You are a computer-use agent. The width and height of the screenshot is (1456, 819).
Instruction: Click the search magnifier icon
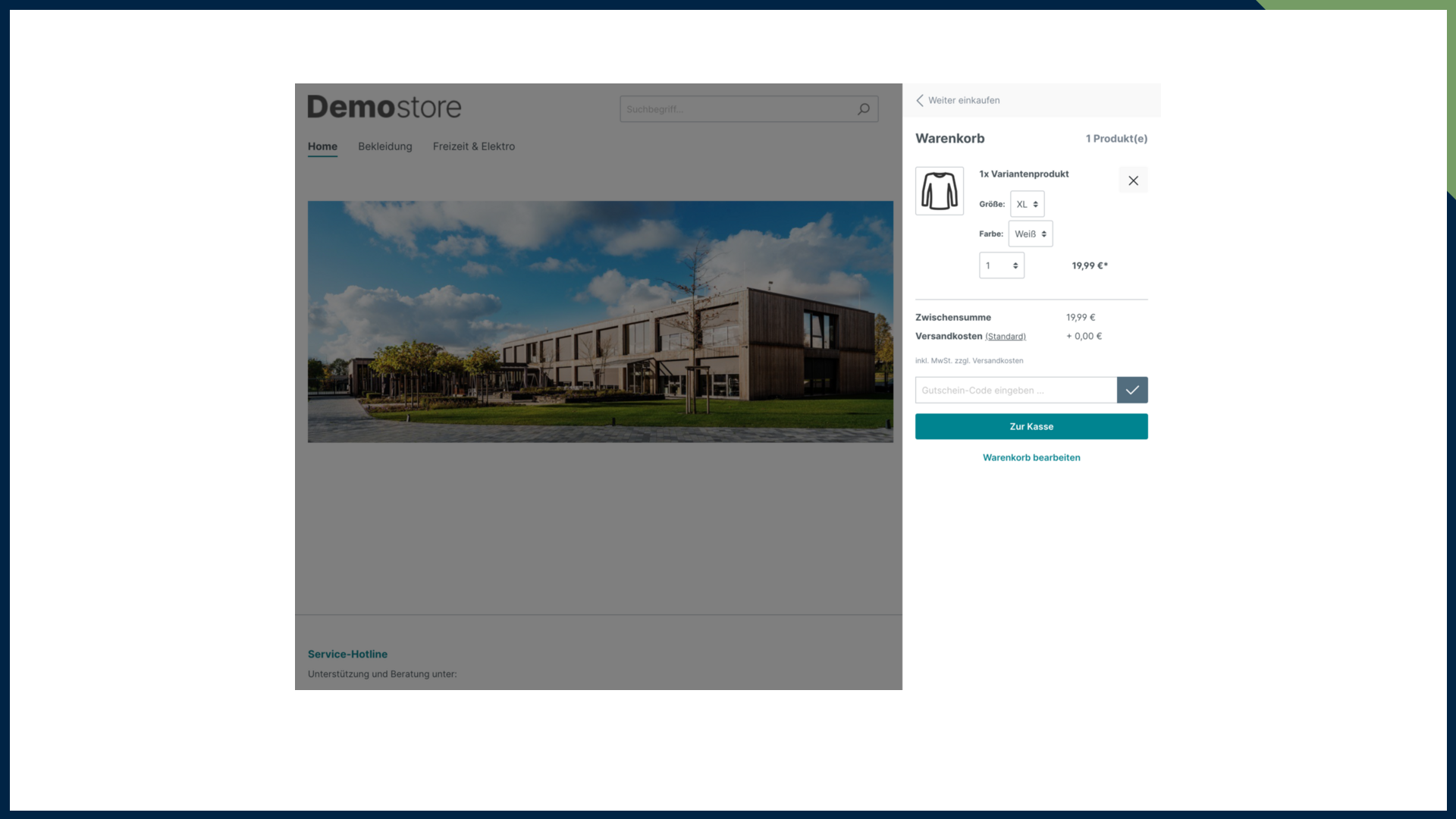(863, 109)
